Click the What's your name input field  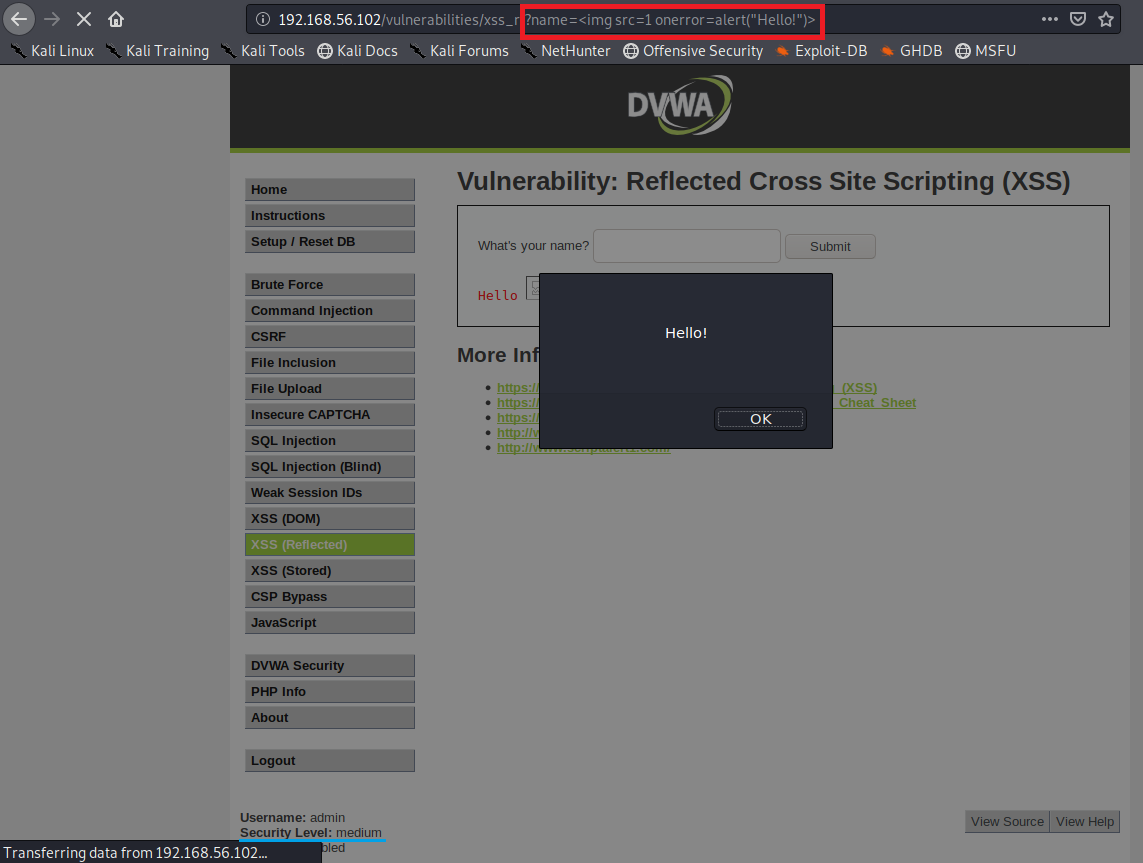point(687,246)
